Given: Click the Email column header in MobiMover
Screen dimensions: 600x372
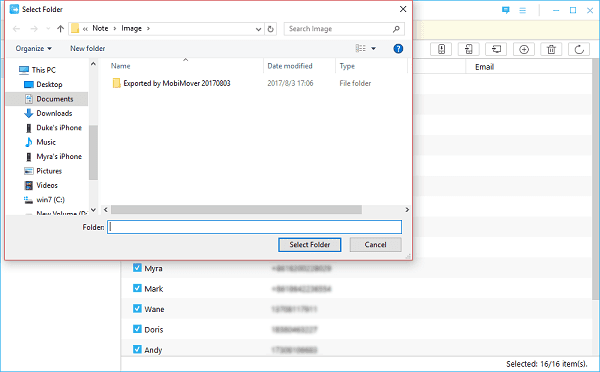Looking at the screenshot, I should point(484,67).
